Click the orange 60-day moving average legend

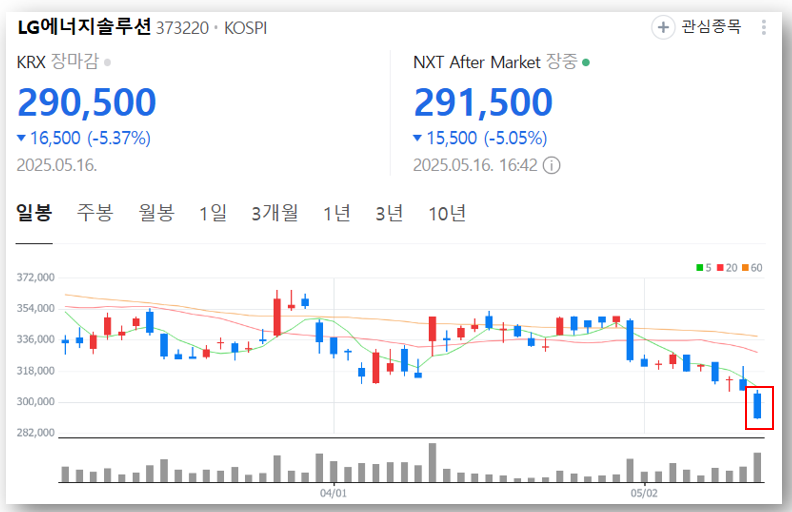point(752,268)
